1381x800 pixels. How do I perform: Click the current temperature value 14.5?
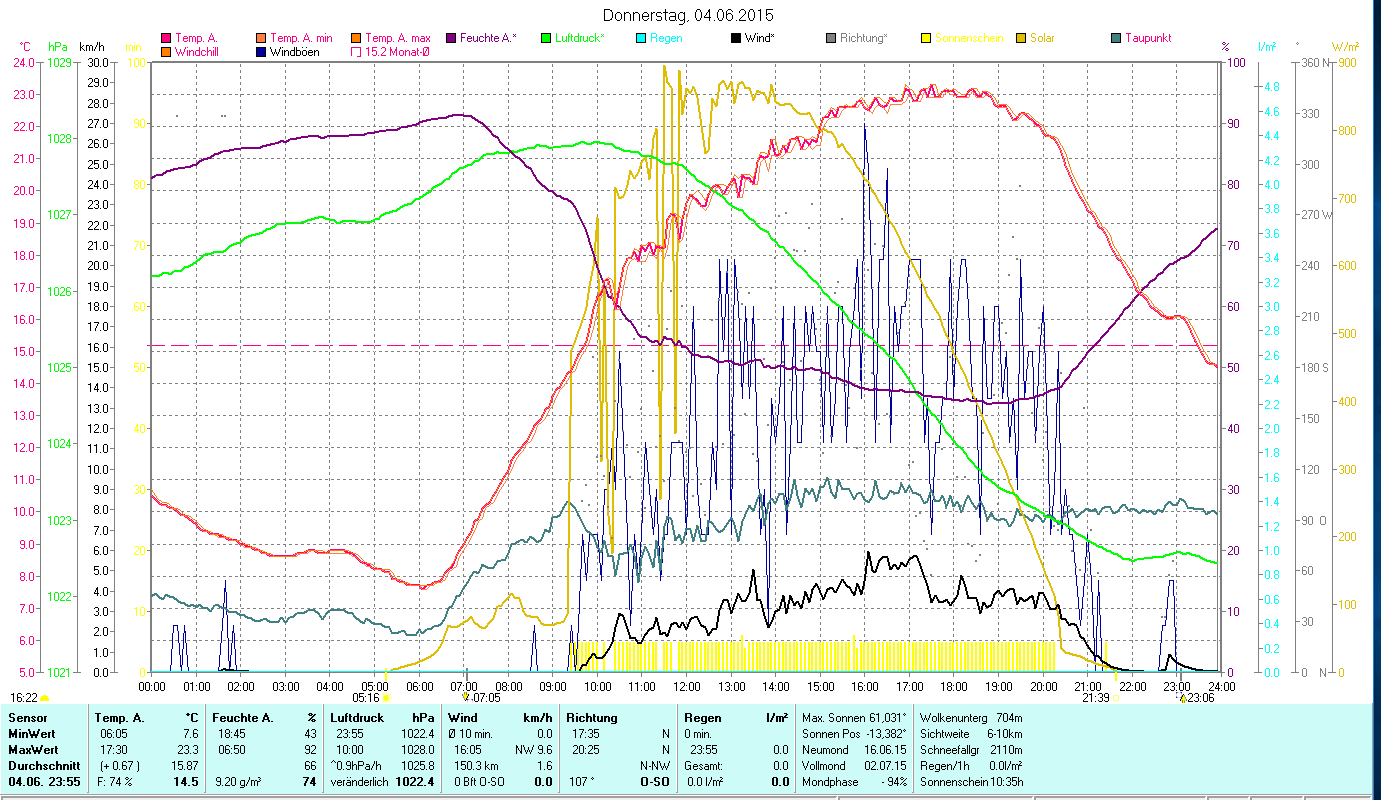(x=185, y=782)
